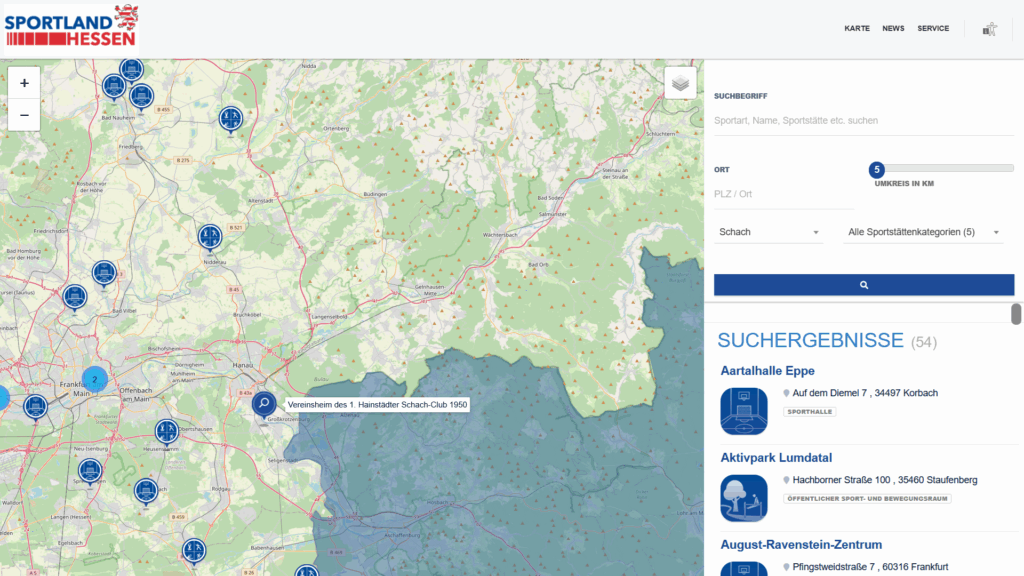Open the map layers switcher

[680, 83]
